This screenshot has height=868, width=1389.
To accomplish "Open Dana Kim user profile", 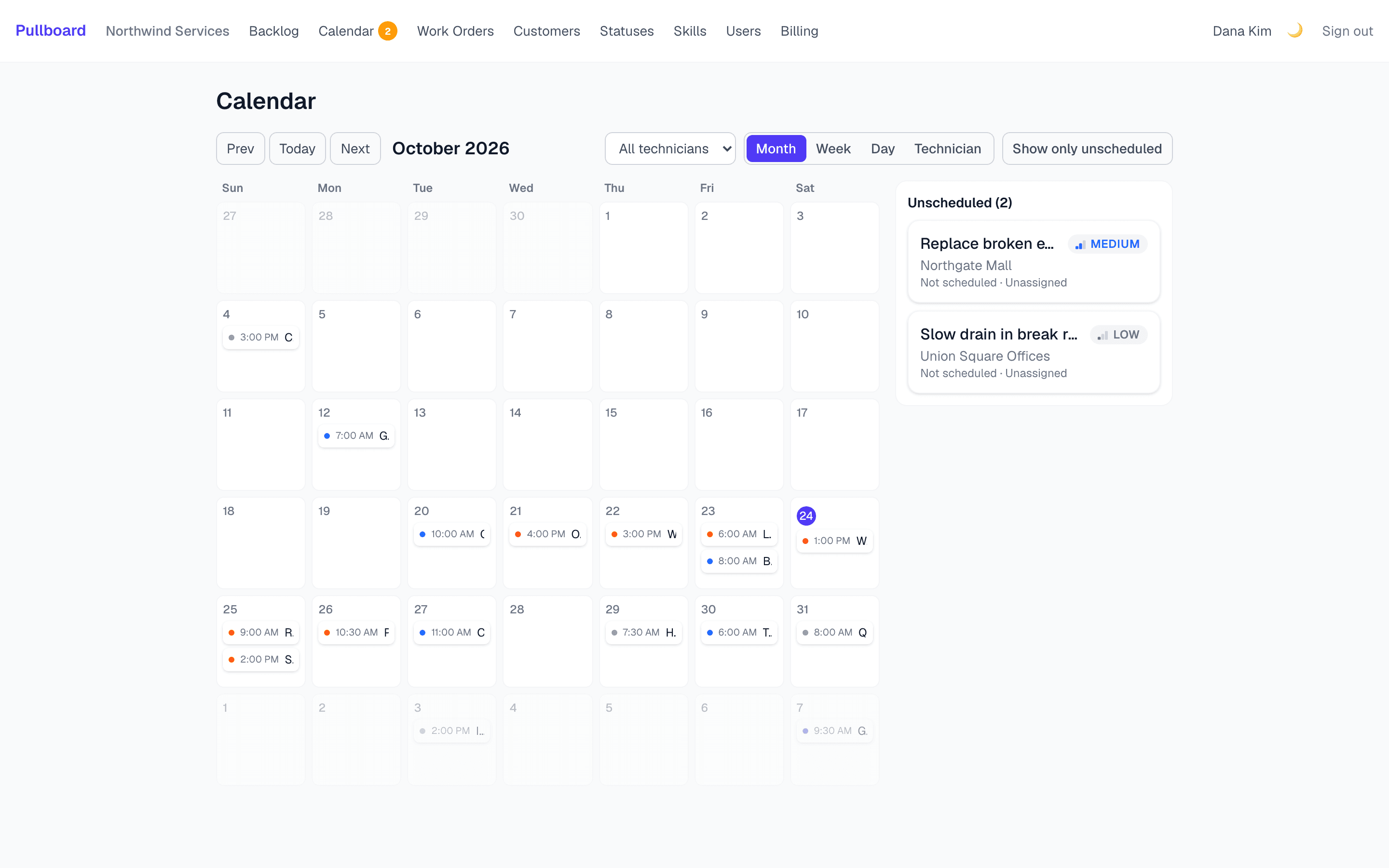I will click(x=1241, y=31).
